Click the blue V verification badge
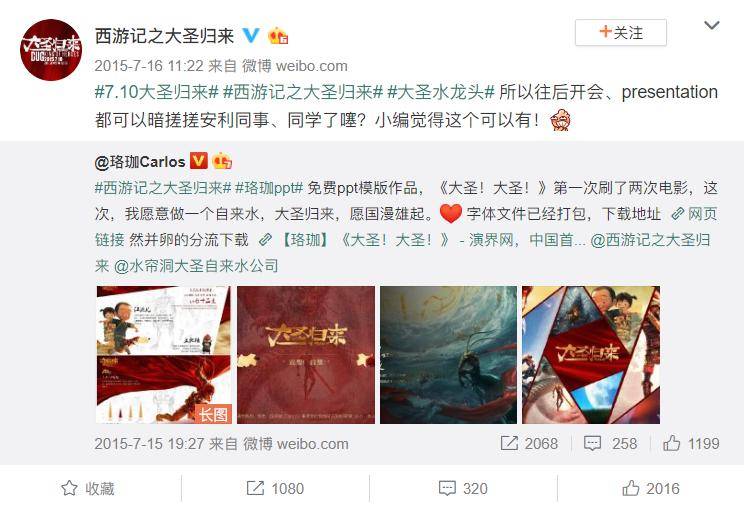Screen dimensions: 744x511 251,36
